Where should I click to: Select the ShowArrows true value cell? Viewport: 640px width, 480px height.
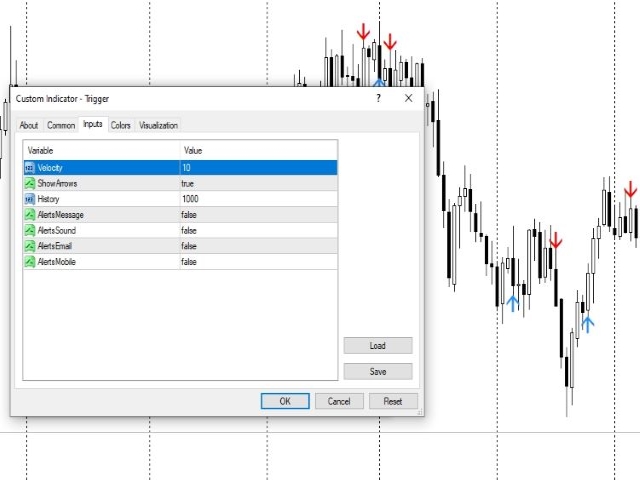coord(259,183)
